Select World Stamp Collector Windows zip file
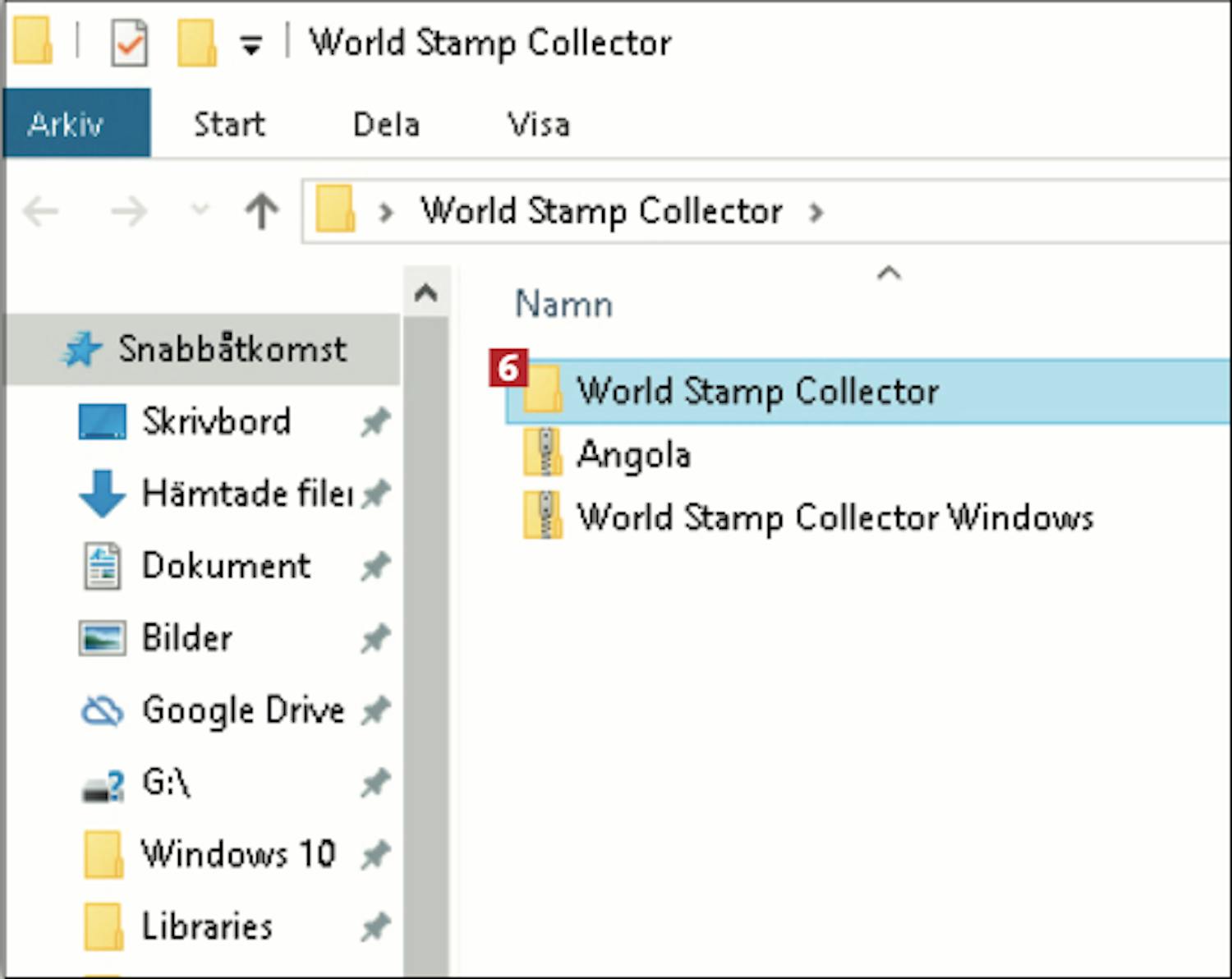Image resolution: width=1232 pixels, height=979 pixels. click(x=834, y=517)
